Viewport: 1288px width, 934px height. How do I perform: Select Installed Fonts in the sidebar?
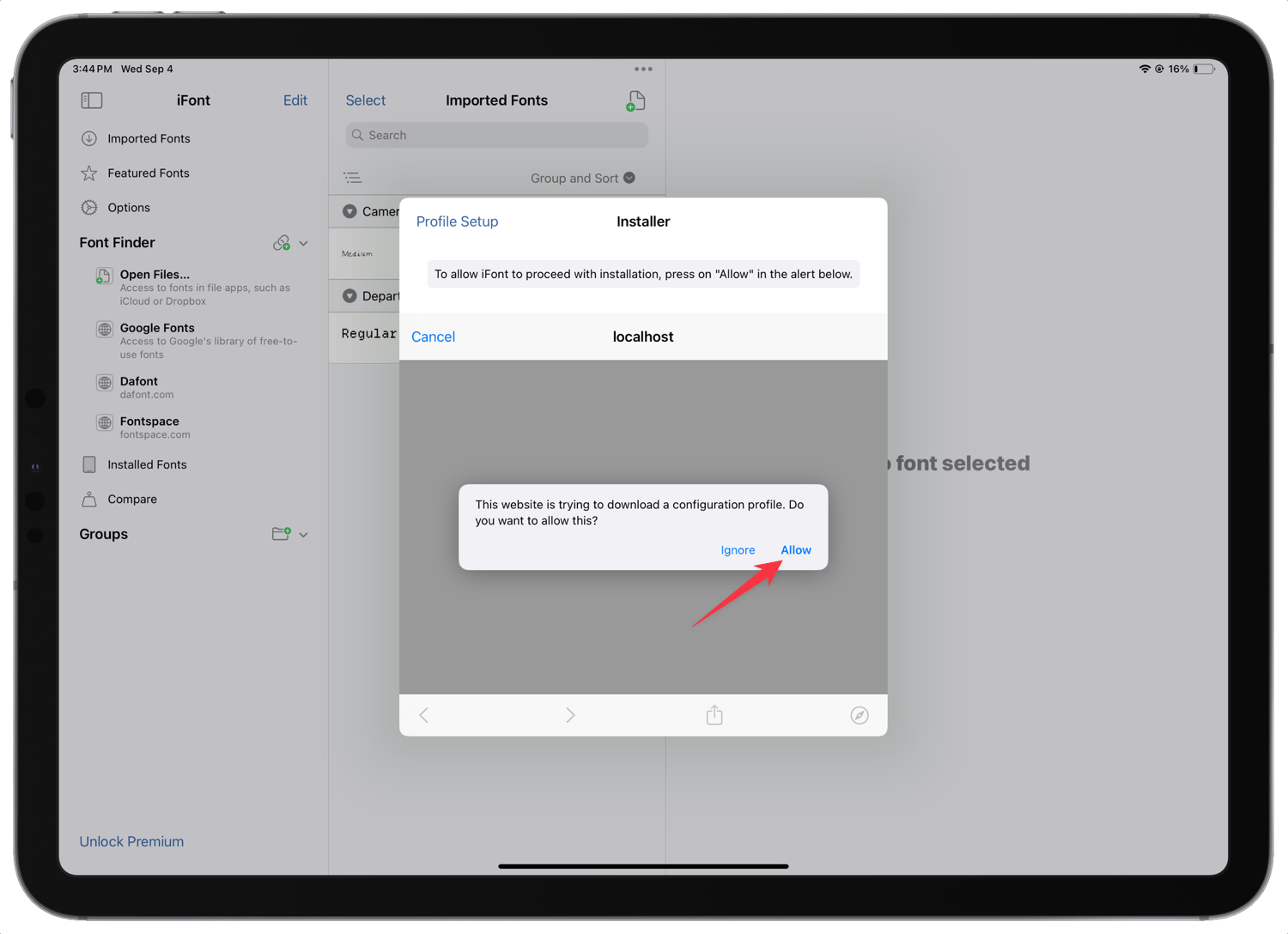[x=146, y=464]
